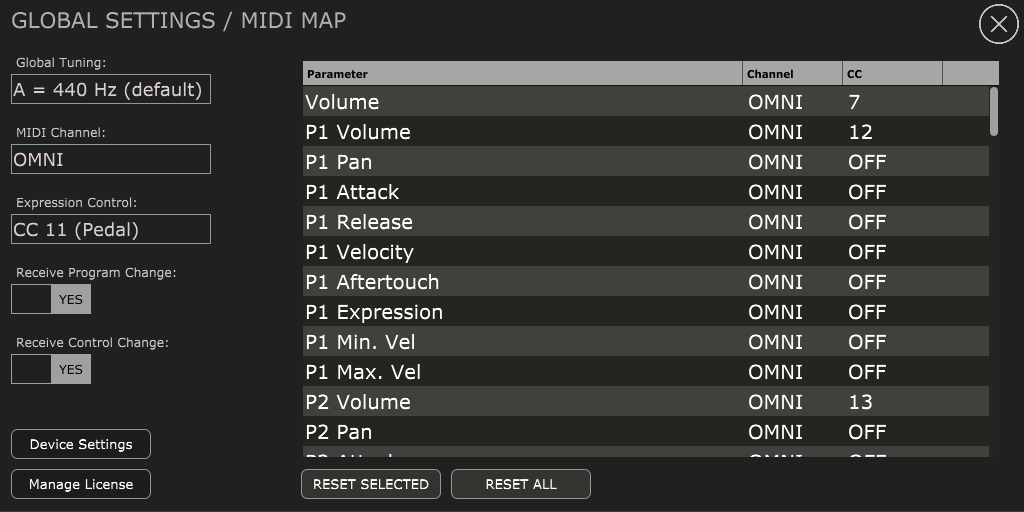
Task: Sort by the Channel column header
Action: [x=793, y=74]
